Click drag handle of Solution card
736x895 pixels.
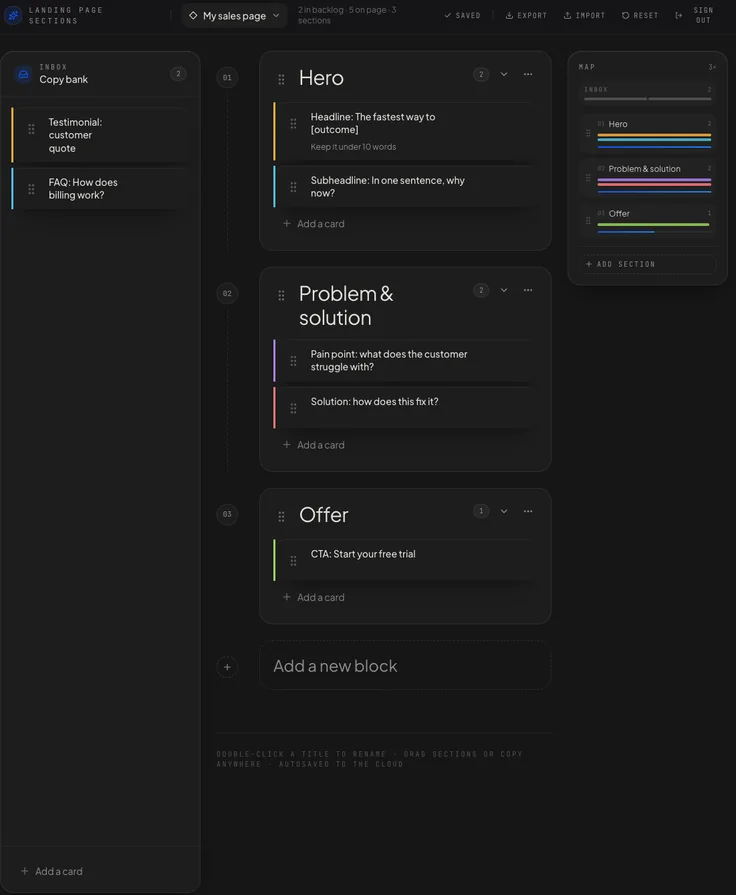point(293,408)
